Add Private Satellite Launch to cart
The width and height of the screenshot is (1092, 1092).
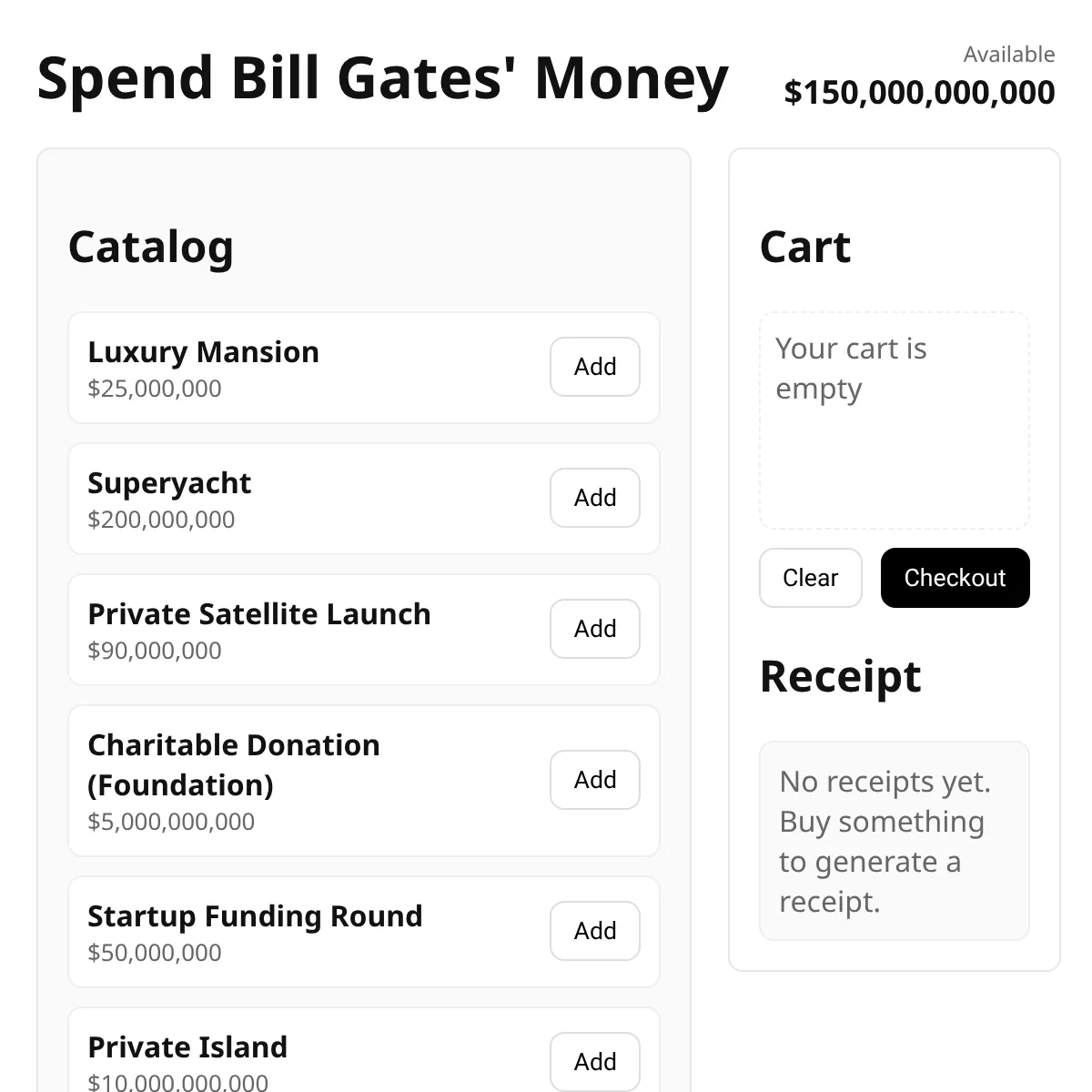pos(595,629)
